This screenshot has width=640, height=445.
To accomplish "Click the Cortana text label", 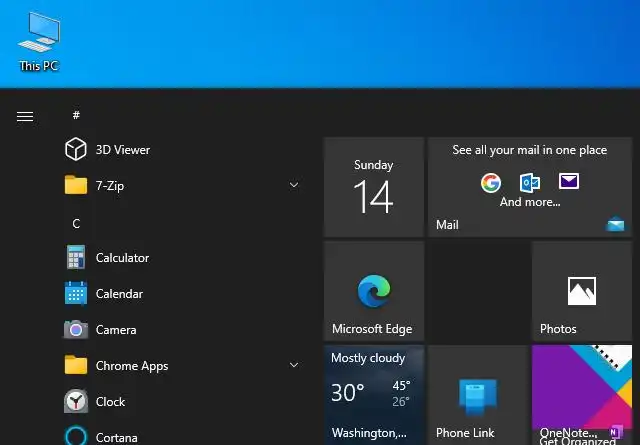I will click(x=116, y=438).
